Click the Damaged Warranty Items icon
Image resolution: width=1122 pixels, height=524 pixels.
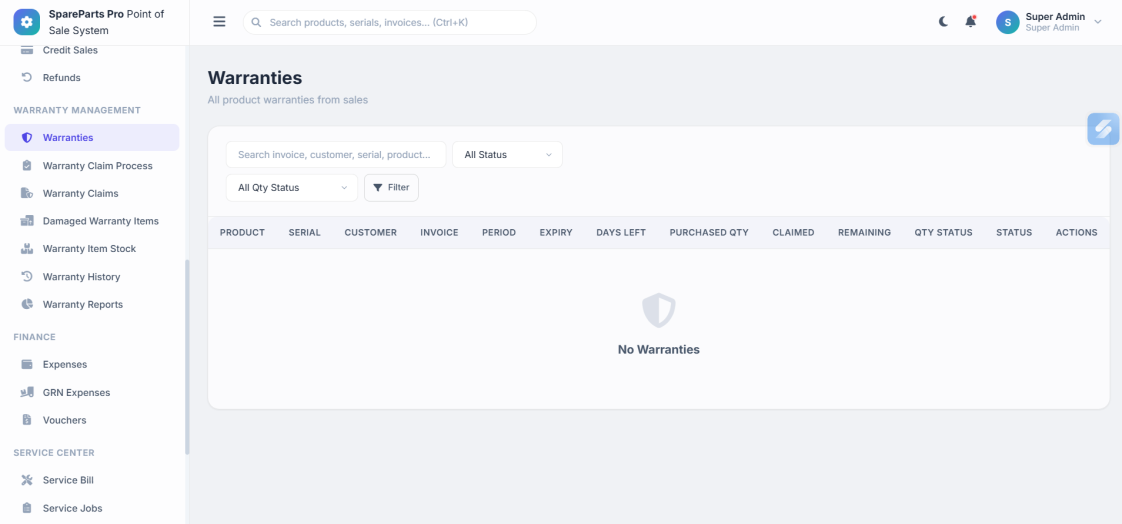point(27,221)
